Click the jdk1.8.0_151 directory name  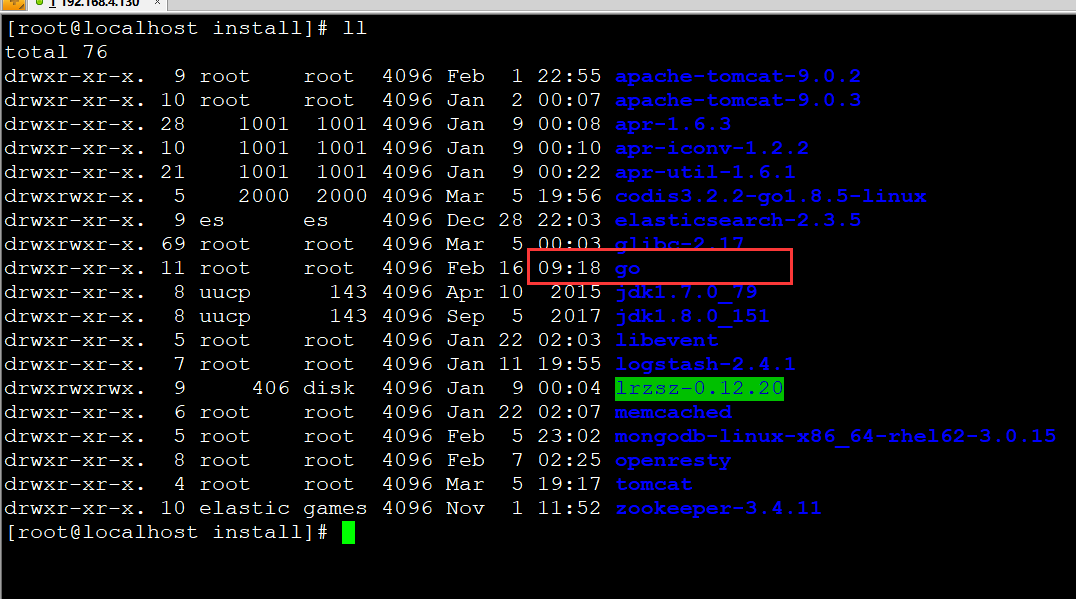[x=692, y=316]
